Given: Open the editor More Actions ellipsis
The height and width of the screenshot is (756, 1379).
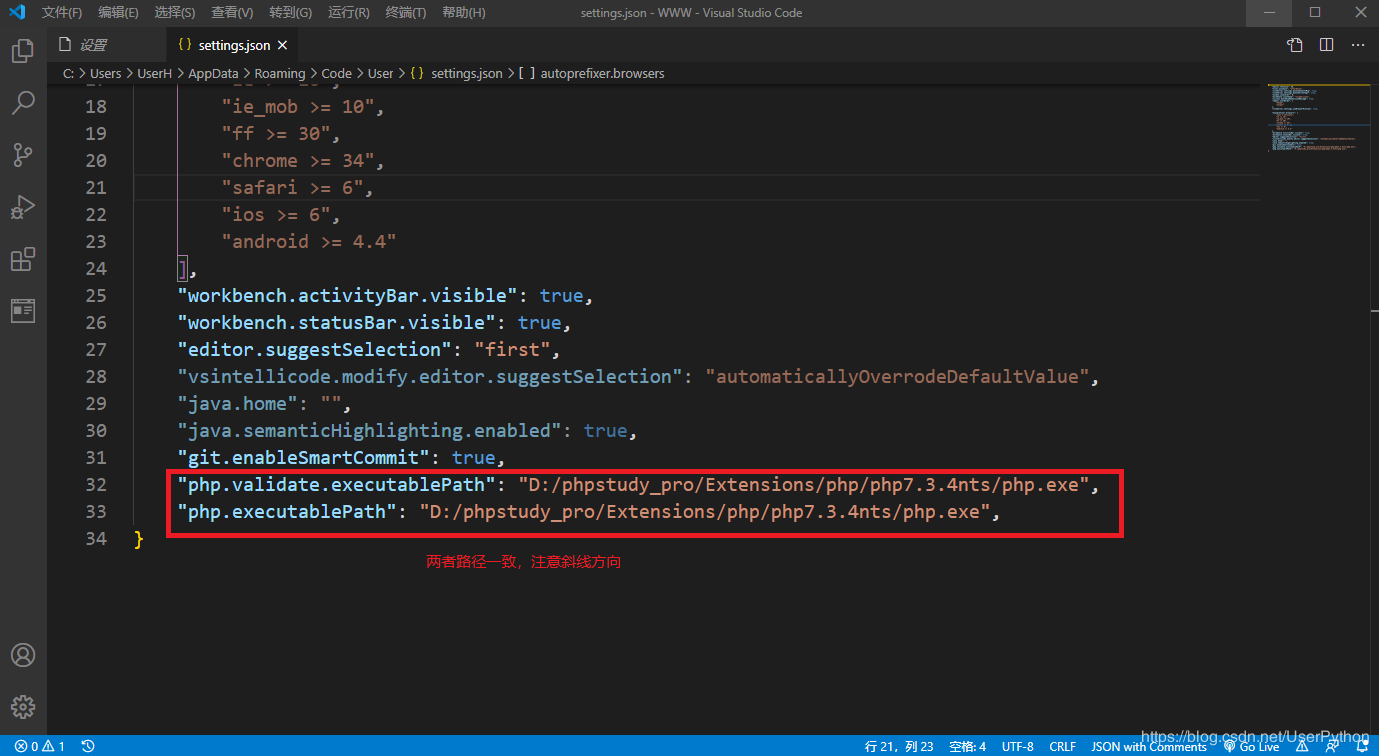Looking at the screenshot, I should click(1358, 45).
